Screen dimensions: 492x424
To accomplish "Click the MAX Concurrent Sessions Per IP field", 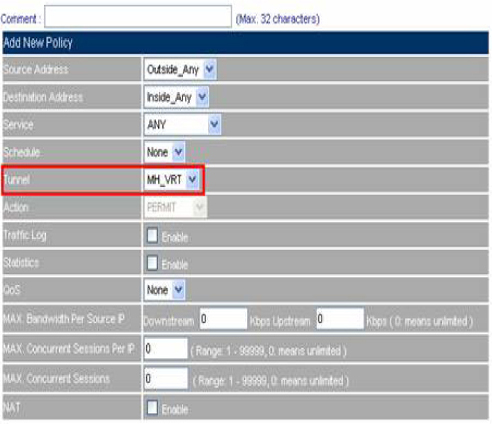I will 166,349.
